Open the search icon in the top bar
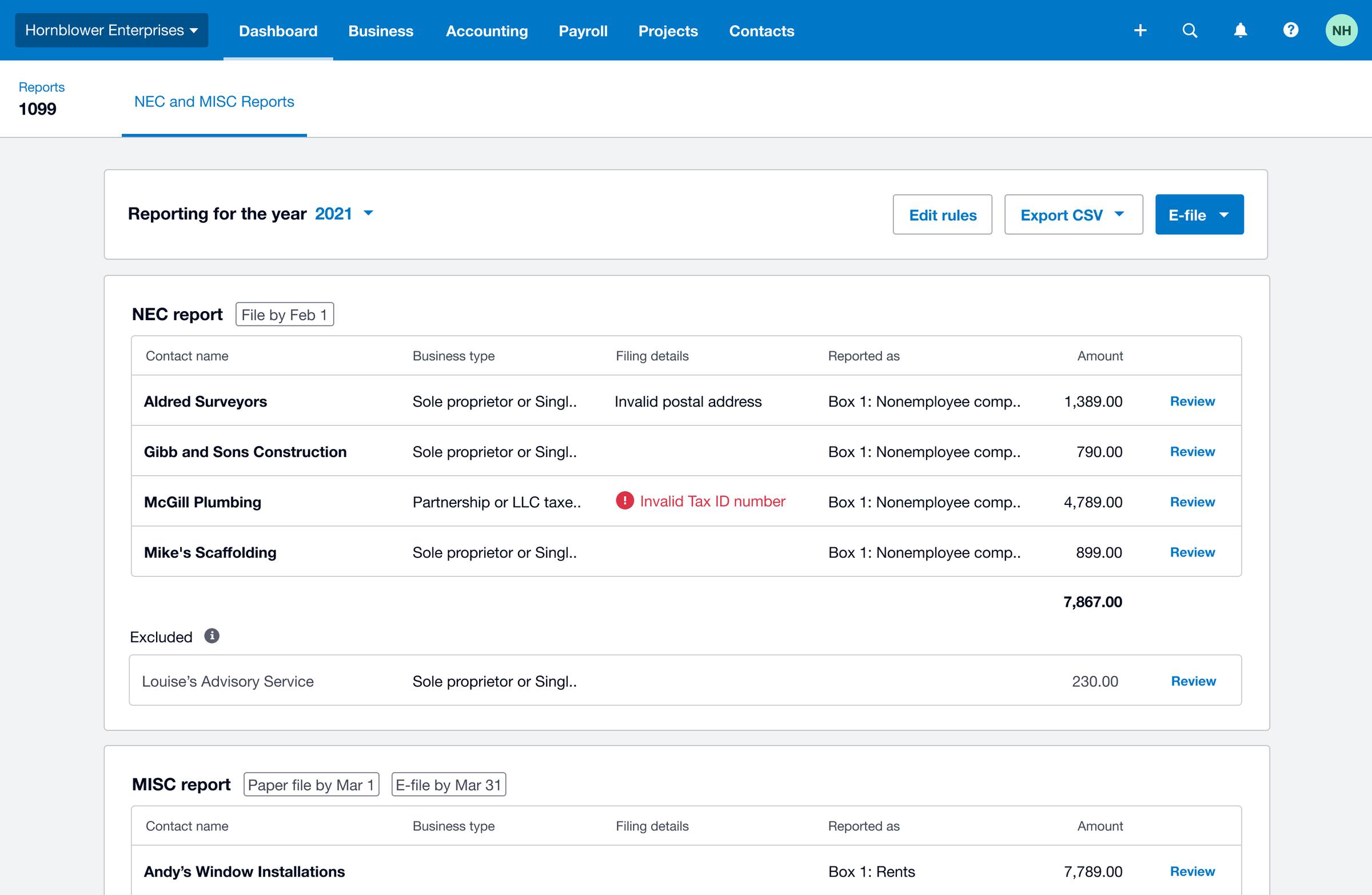 1189,30
